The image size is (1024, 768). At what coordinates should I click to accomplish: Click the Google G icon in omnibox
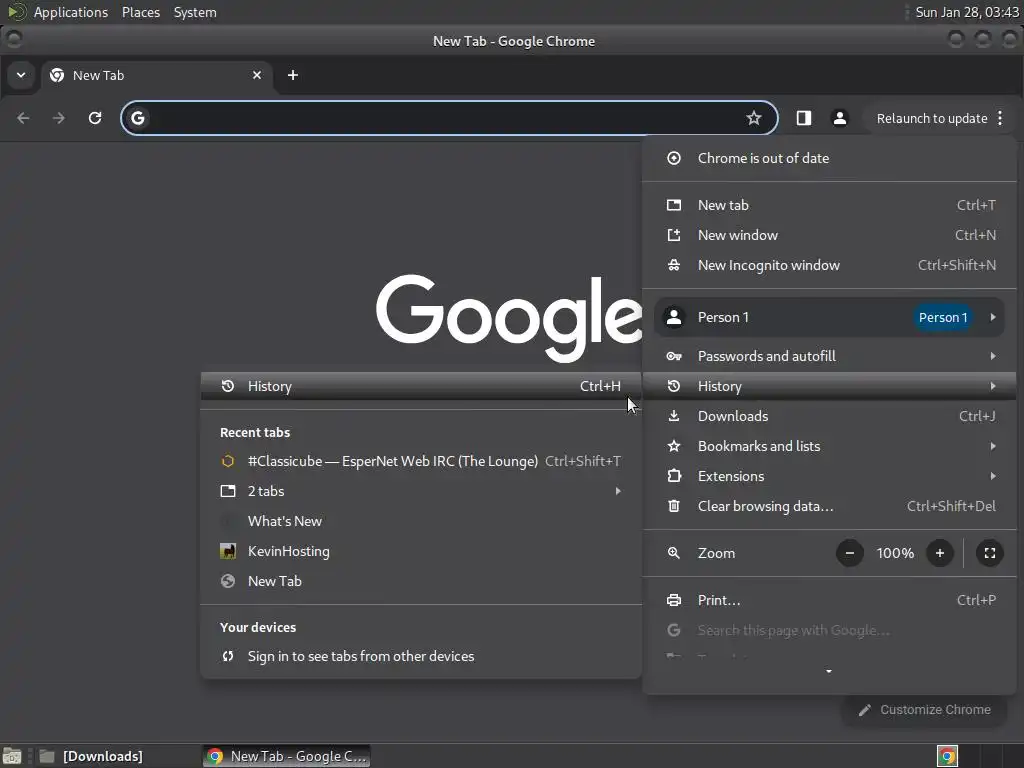tap(138, 118)
